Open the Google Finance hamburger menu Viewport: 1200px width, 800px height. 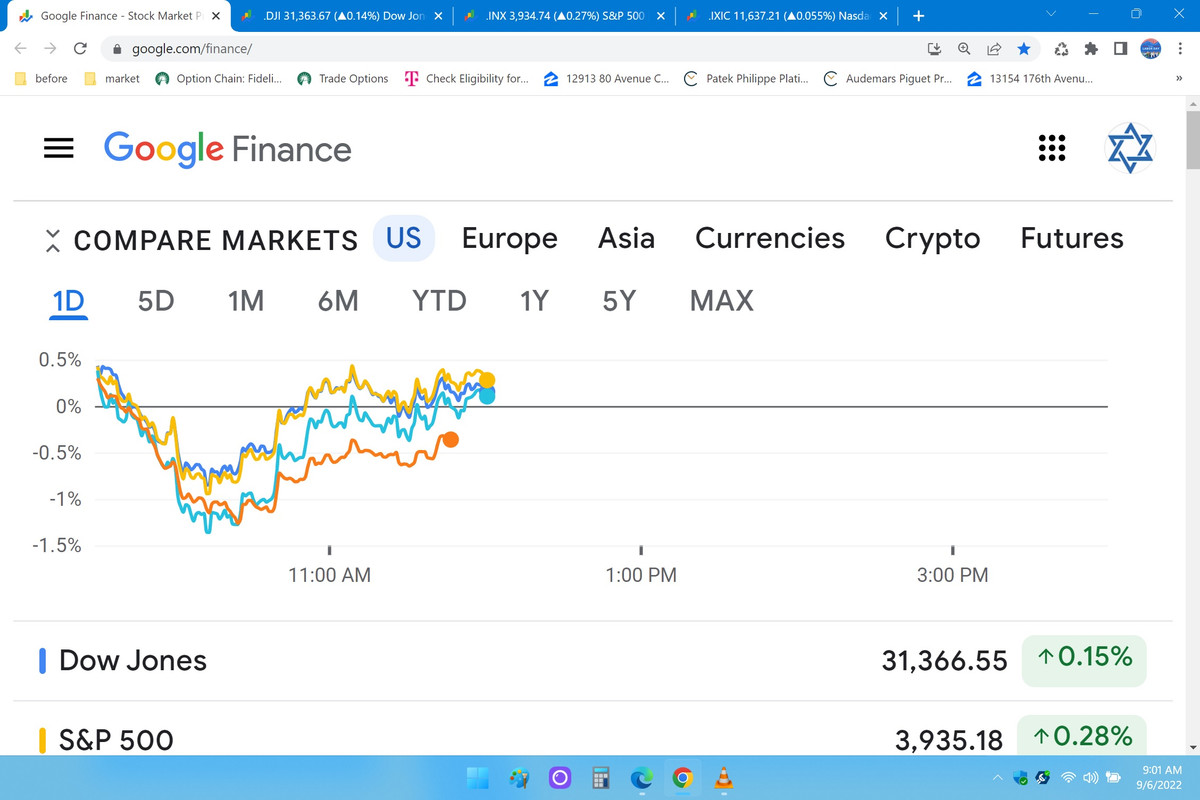click(59, 148)
